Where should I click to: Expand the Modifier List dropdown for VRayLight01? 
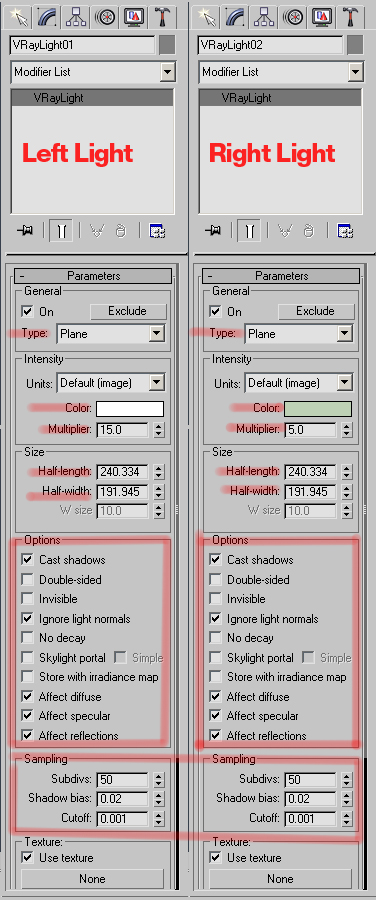(93, 72)
